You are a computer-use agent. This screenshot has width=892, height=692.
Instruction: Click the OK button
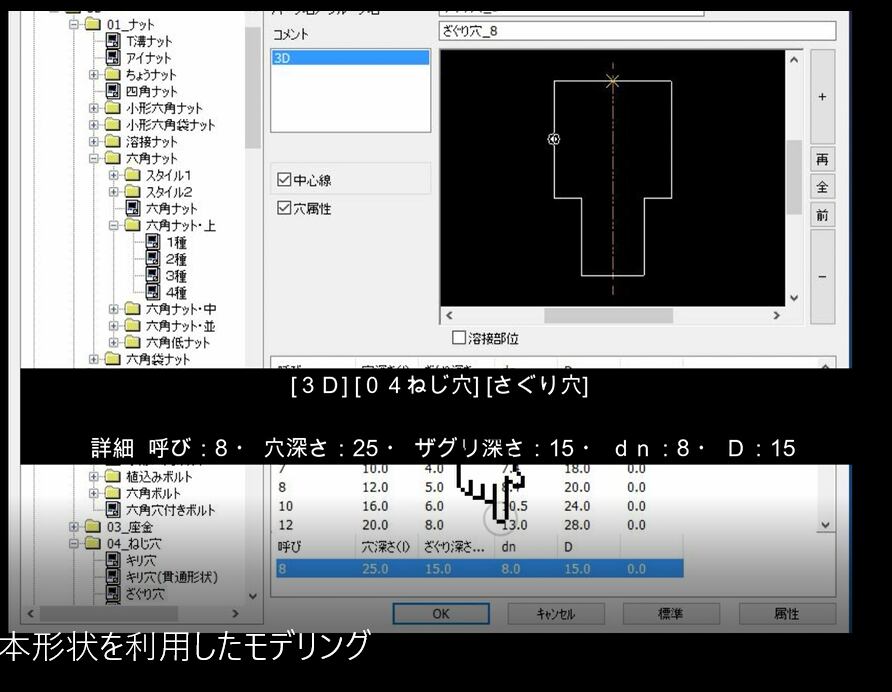tap(440, 614)
